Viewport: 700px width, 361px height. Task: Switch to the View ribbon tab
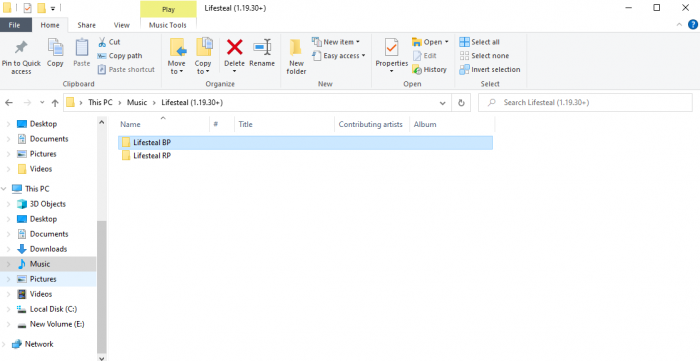pyautogui.click(x=121, y=25)
